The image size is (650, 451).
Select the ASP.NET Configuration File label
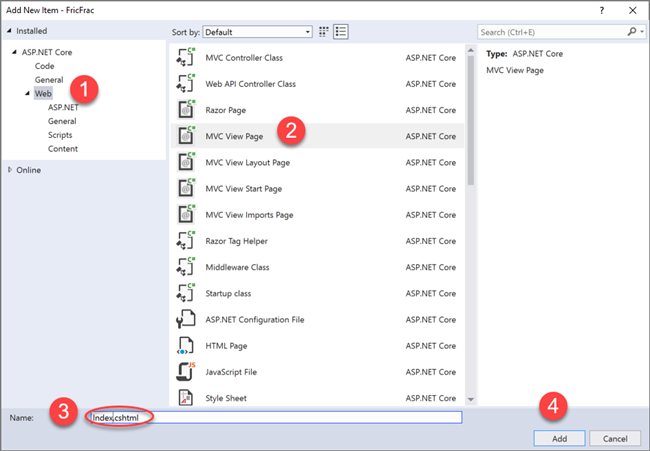pyautogui.click(x=255, y=319)
